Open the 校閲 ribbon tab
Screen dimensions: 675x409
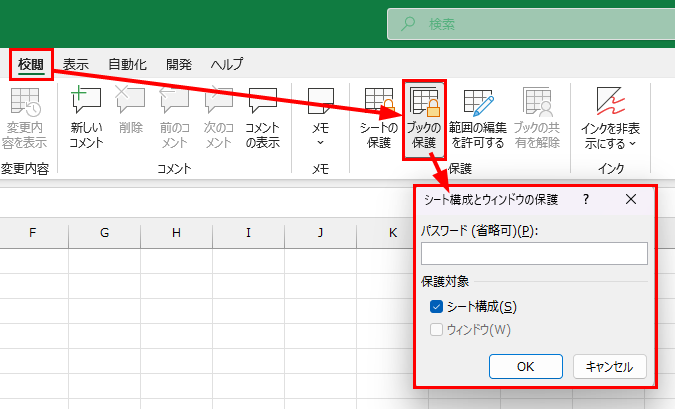tap(31, 65)
